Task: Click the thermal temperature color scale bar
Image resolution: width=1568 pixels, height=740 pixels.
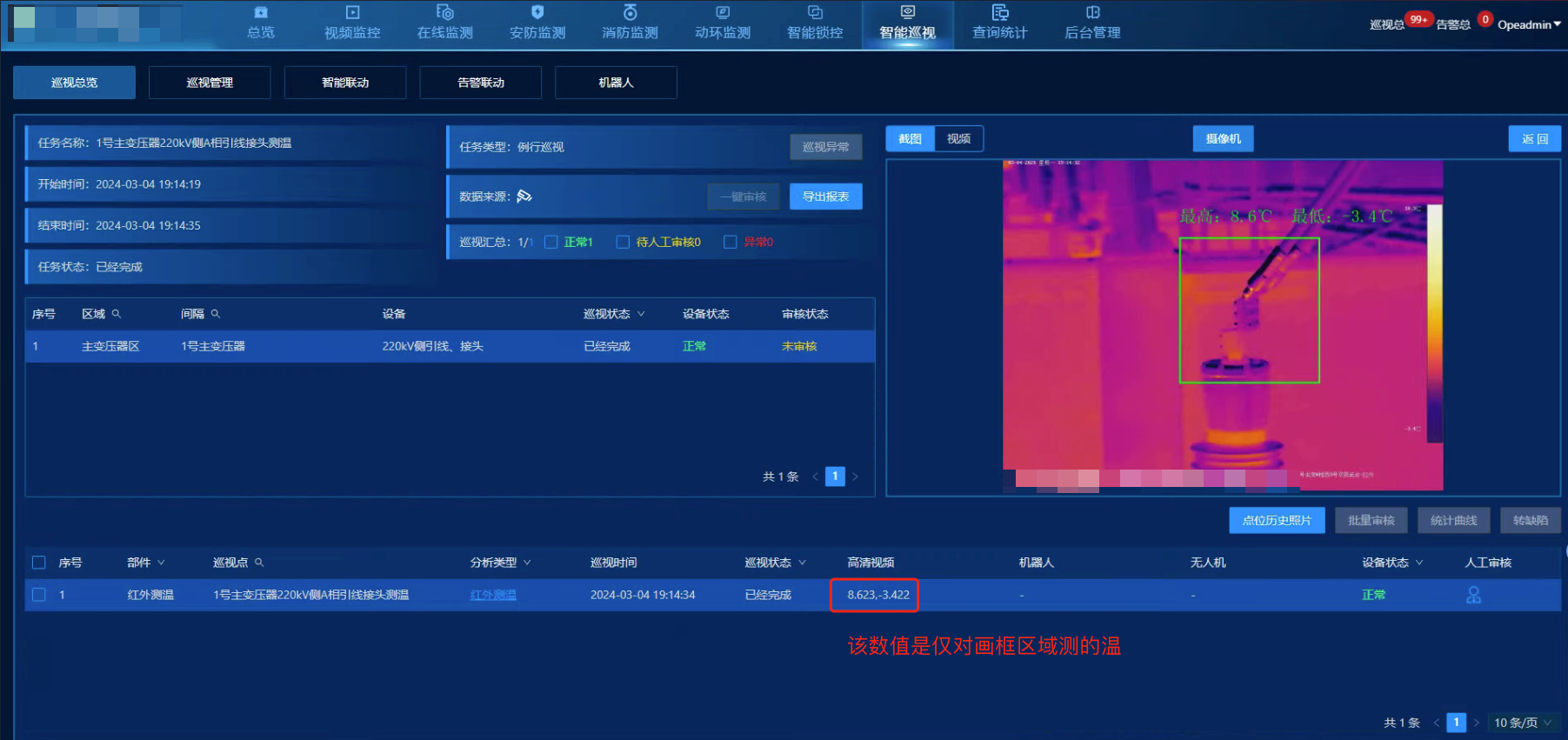Action: 1434,322
